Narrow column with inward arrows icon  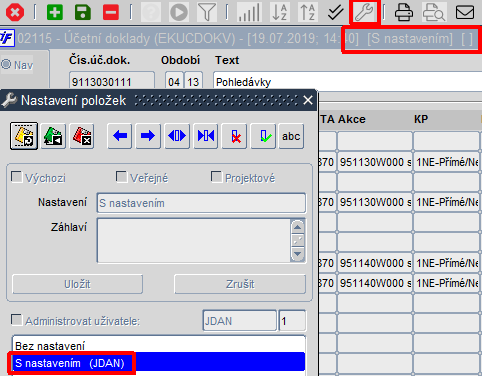pos(206,136)
